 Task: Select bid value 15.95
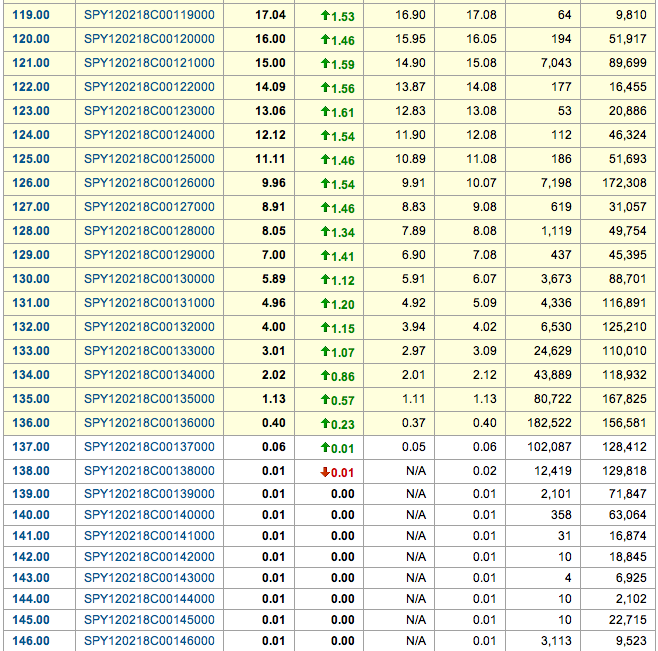click(x=410, y=39)
